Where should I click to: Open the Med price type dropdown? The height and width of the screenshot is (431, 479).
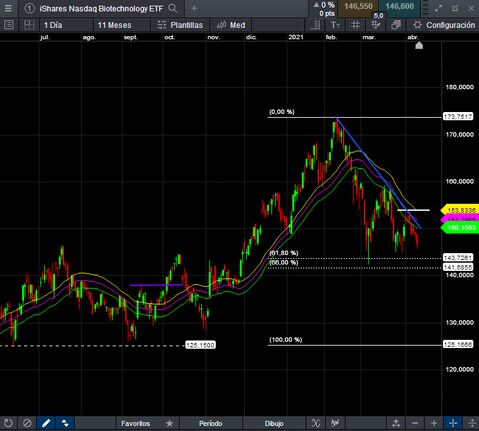pos(231,25)
